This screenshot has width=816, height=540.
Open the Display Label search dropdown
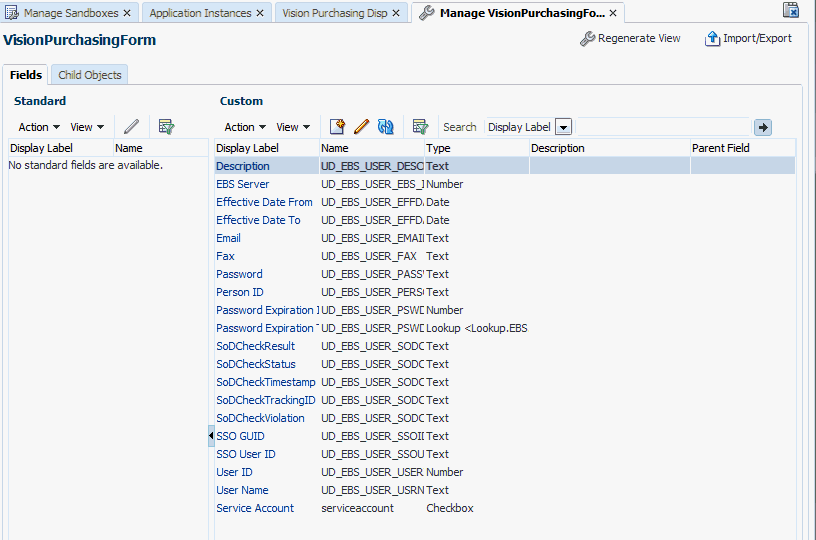point(564,127)
